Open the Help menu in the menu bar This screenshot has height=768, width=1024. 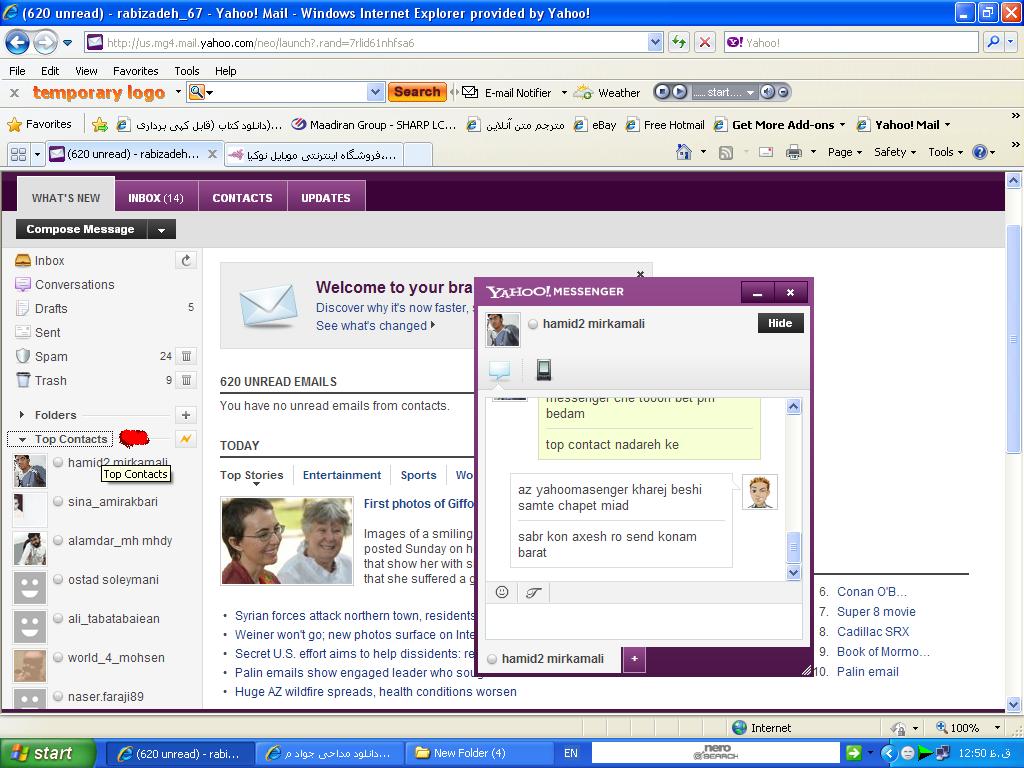(x=225, y=71)
